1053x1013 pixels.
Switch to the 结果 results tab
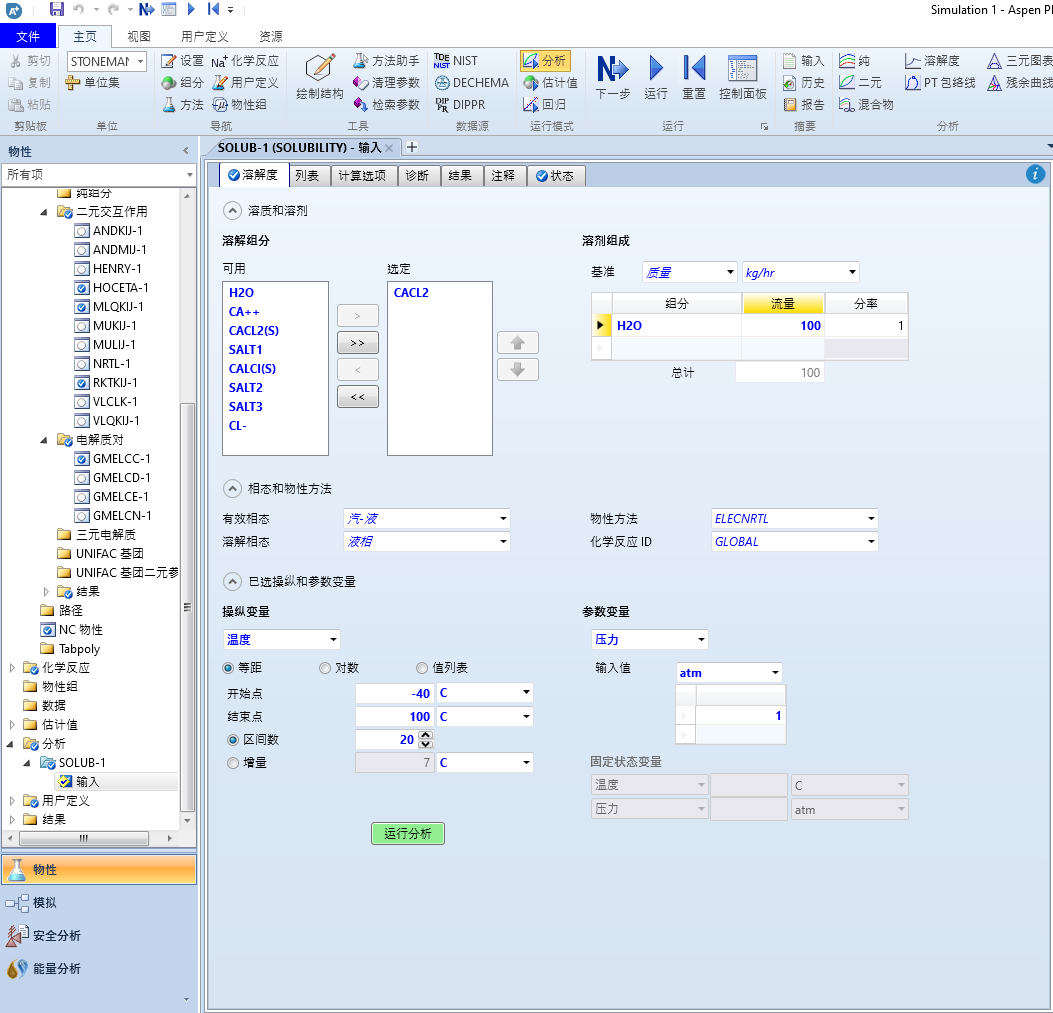pos(460,175)
